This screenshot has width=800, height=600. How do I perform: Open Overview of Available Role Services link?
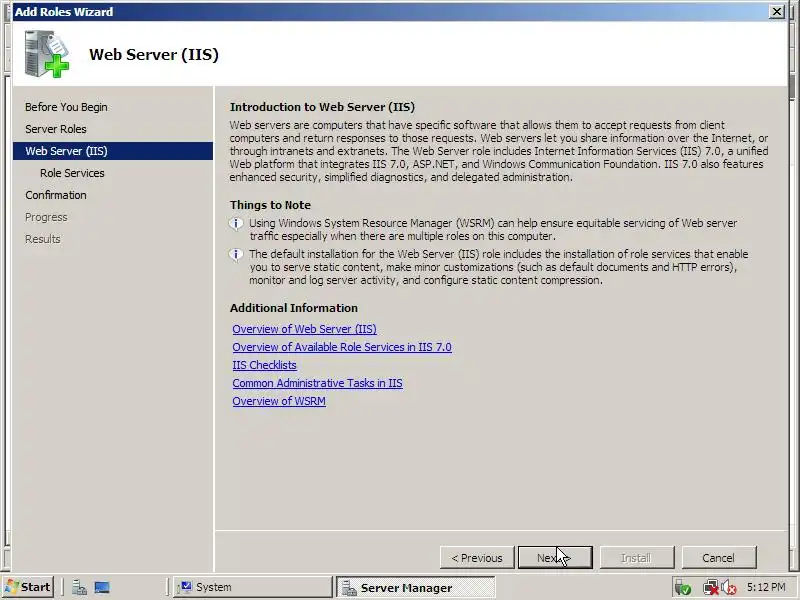pyautogui.click(x=342, y=347)
